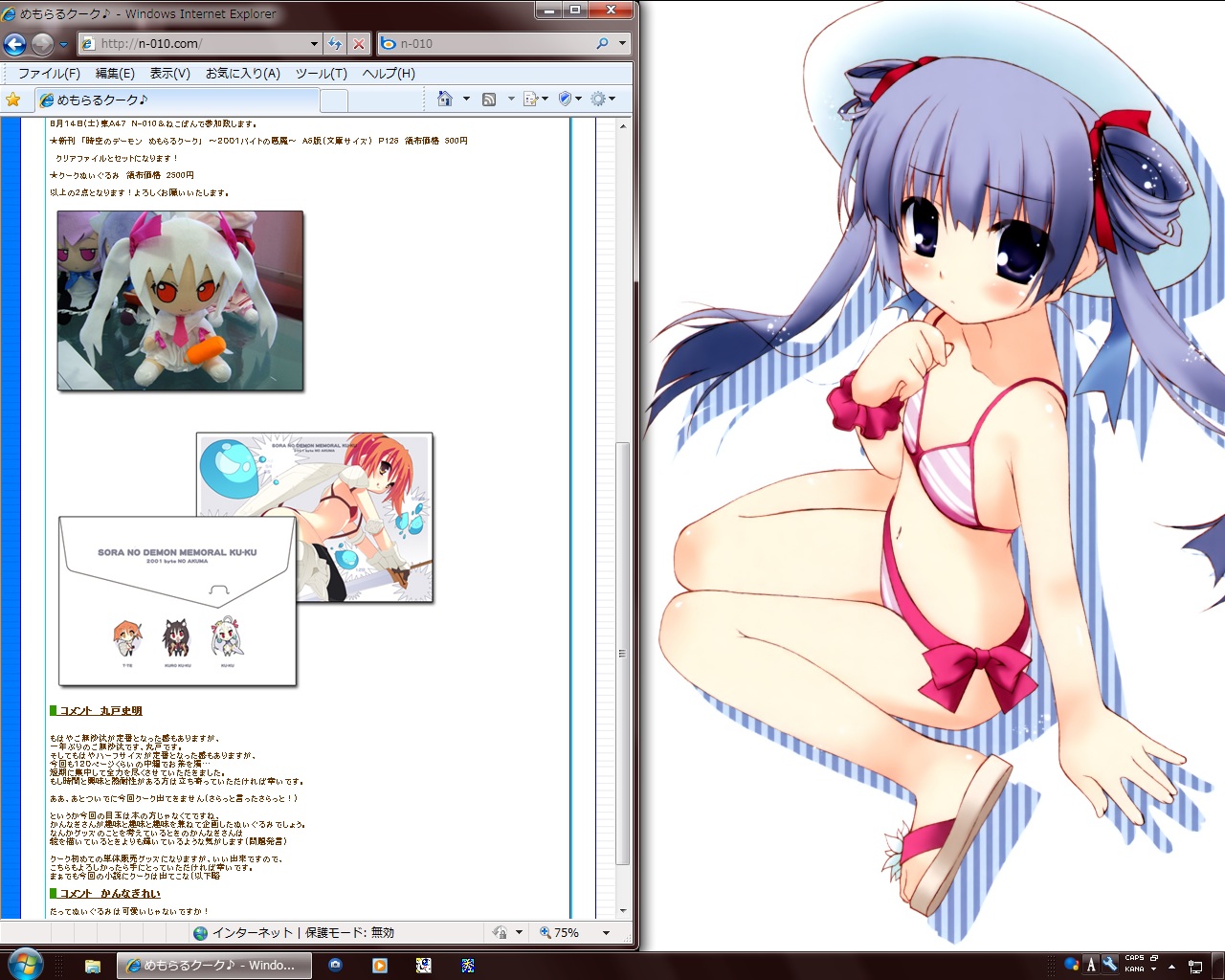Open Windows Explorer from the taskbar

[x=93, y=966]
